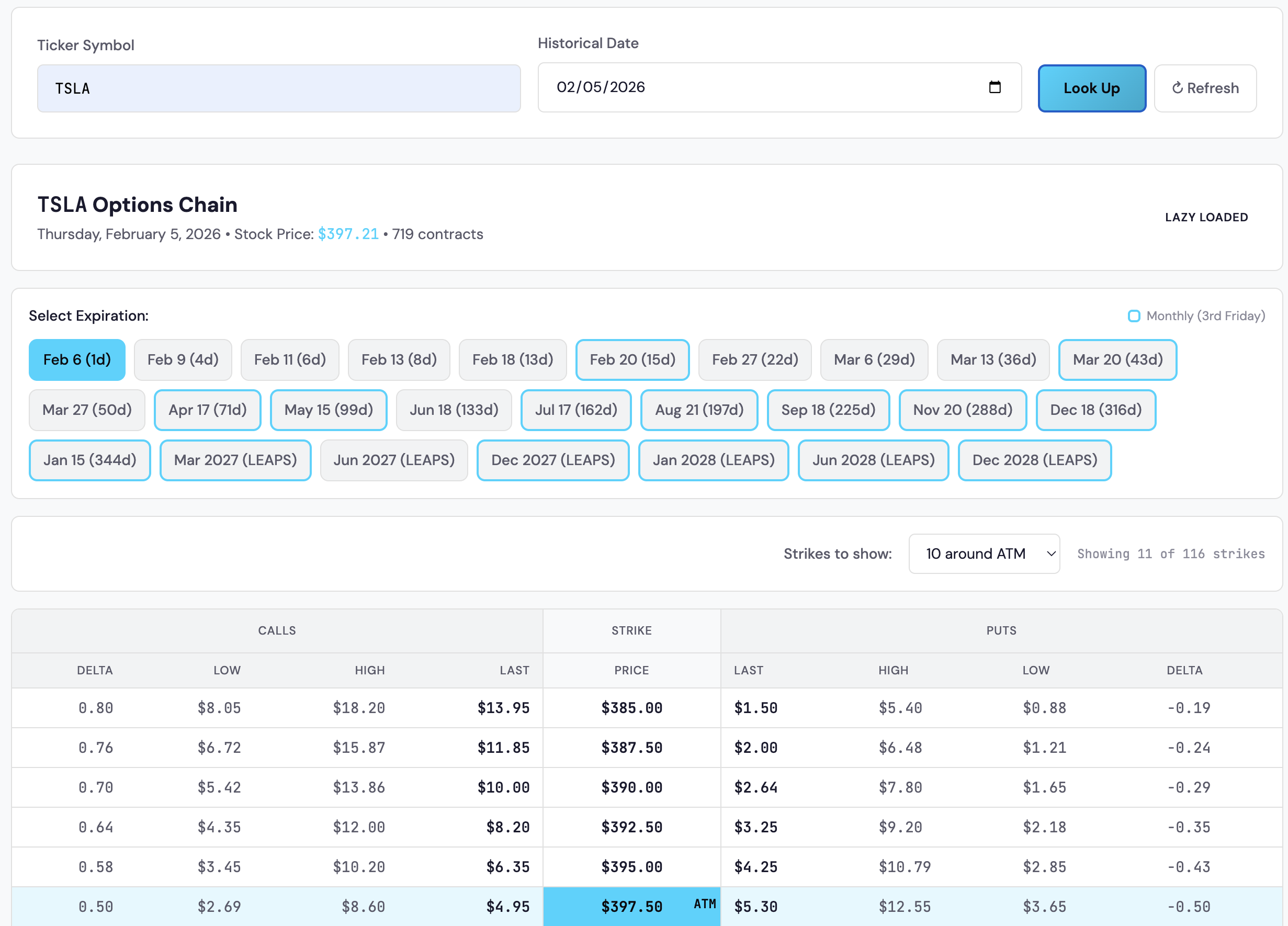The image size is (1288, 926).
Task: Click inside the Ticker Symbol input field
Action: pos(279,88)
